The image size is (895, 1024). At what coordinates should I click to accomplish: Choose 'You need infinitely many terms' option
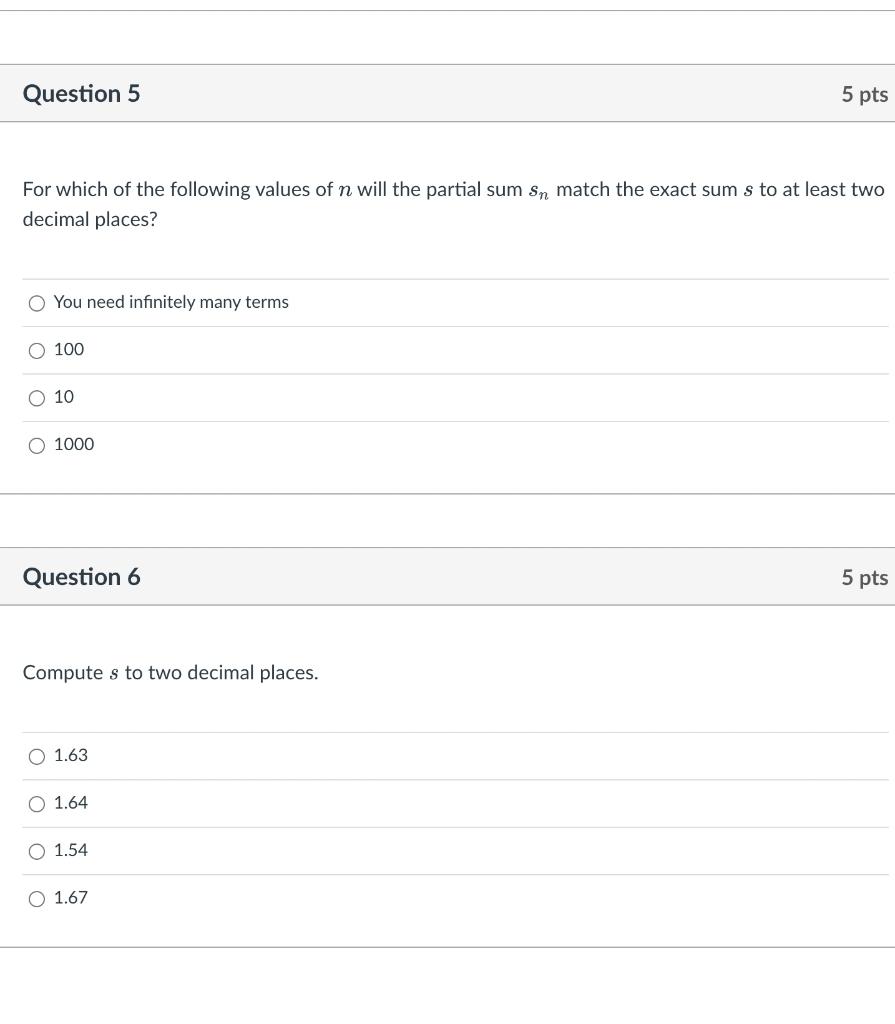pyautogui.click(x=37, y=302)
